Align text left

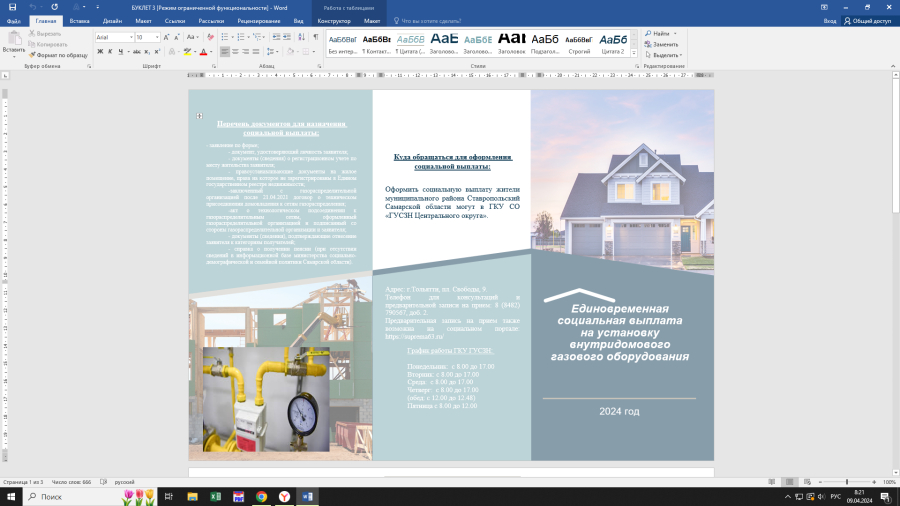click(224, 52)
